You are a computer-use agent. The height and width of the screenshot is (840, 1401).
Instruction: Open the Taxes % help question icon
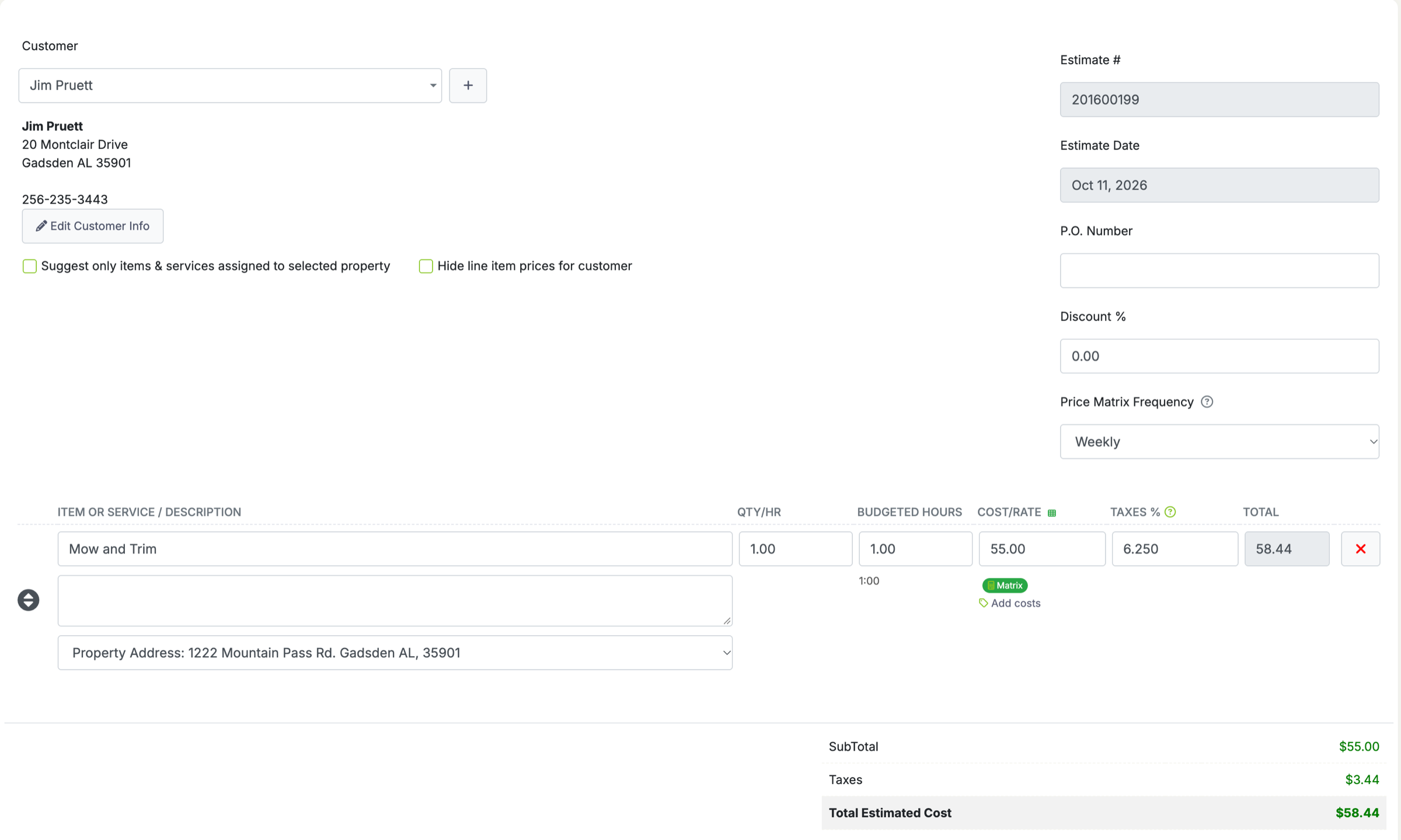(1170, 512)
